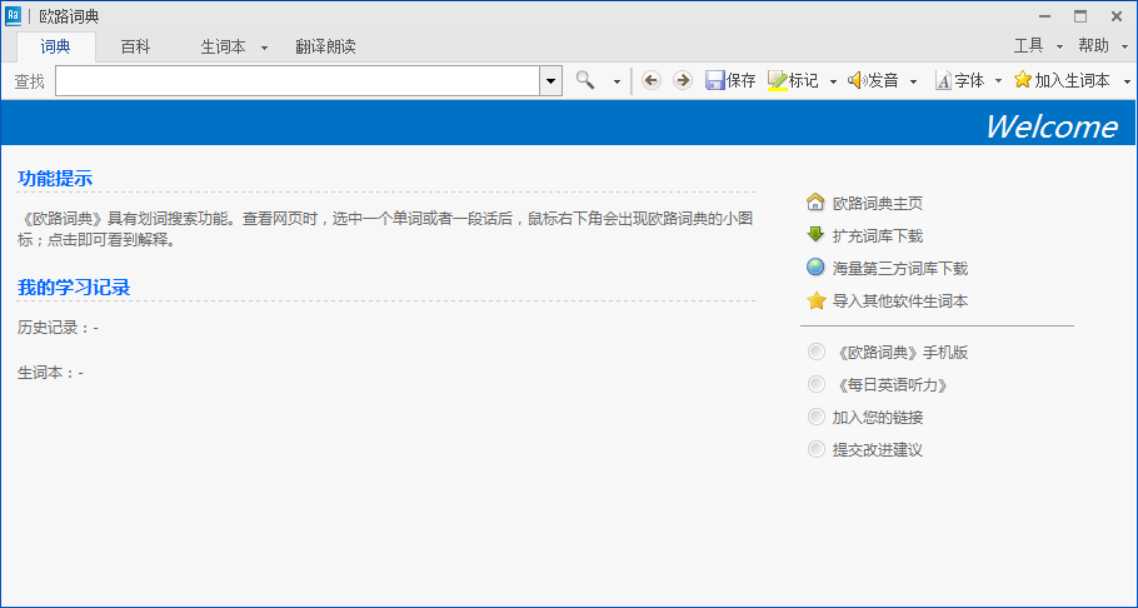The image size is (1138, 608).
Task: Click the 生词本：- record line
Action: pyautogui.click(x=50, y=373)
